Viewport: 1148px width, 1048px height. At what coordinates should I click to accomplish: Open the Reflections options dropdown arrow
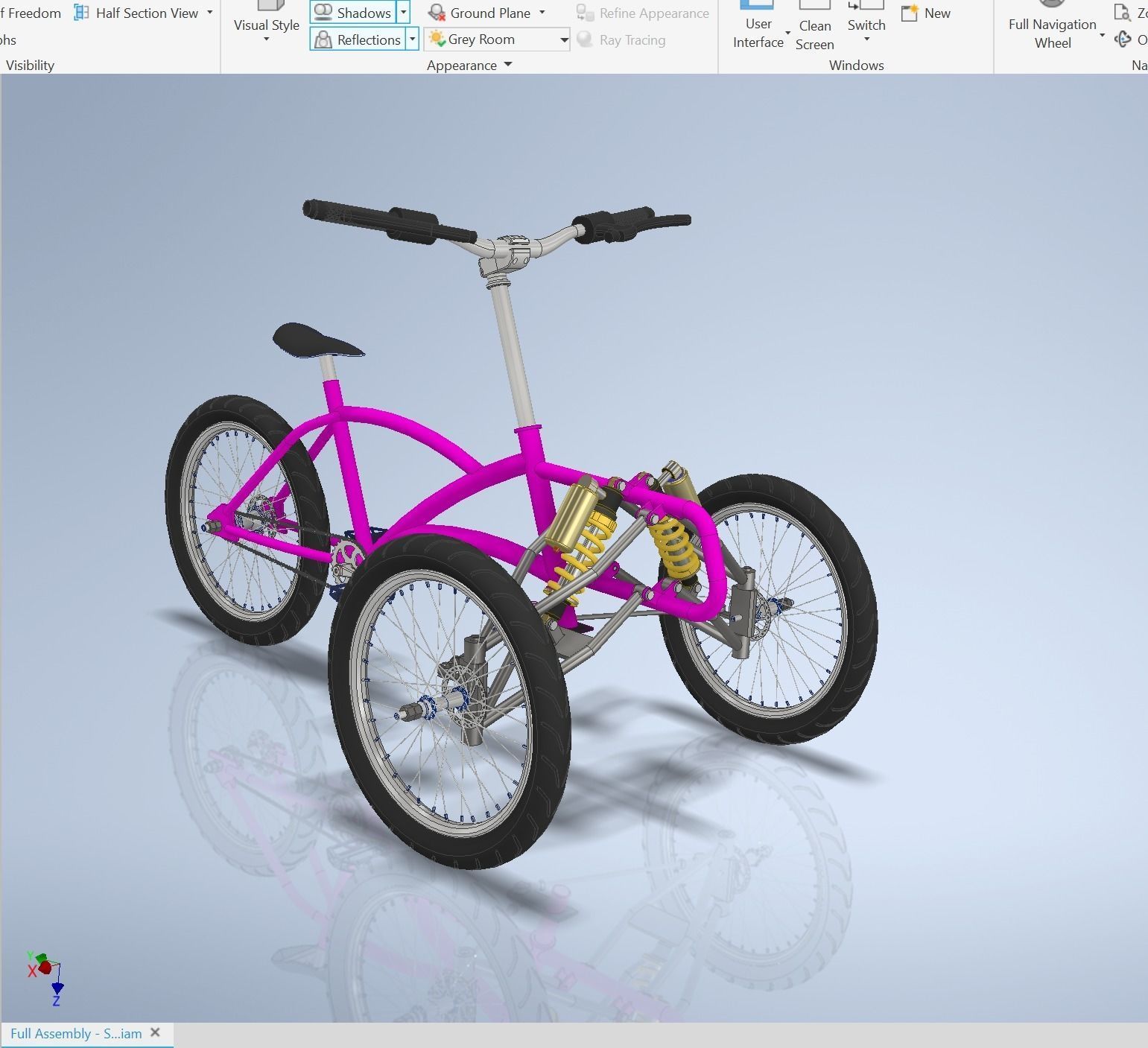[x=412, y=39]
